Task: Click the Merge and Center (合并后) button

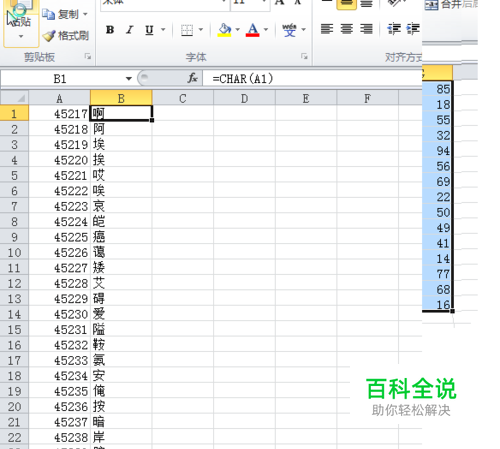Action: pos(451,5)
